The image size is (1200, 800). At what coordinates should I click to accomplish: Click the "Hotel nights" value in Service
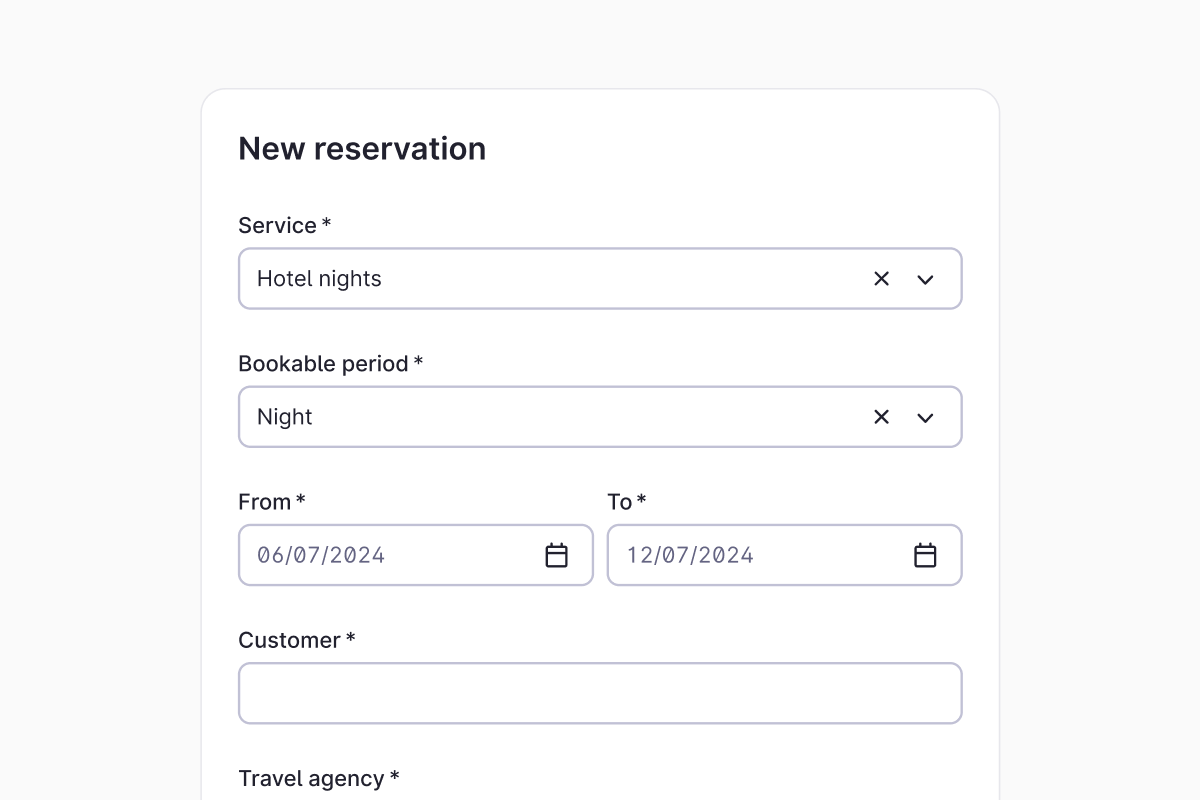[319, 279]
